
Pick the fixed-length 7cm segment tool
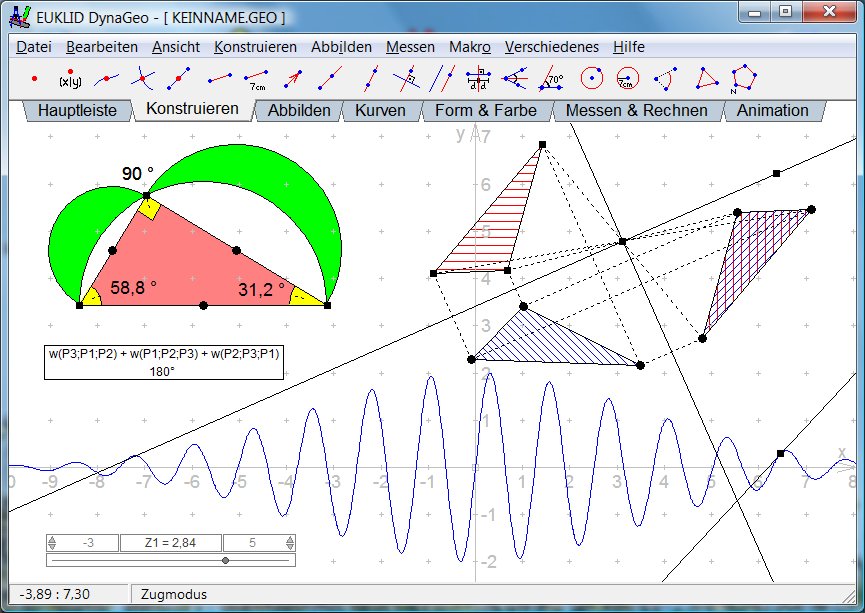(257, 77)
